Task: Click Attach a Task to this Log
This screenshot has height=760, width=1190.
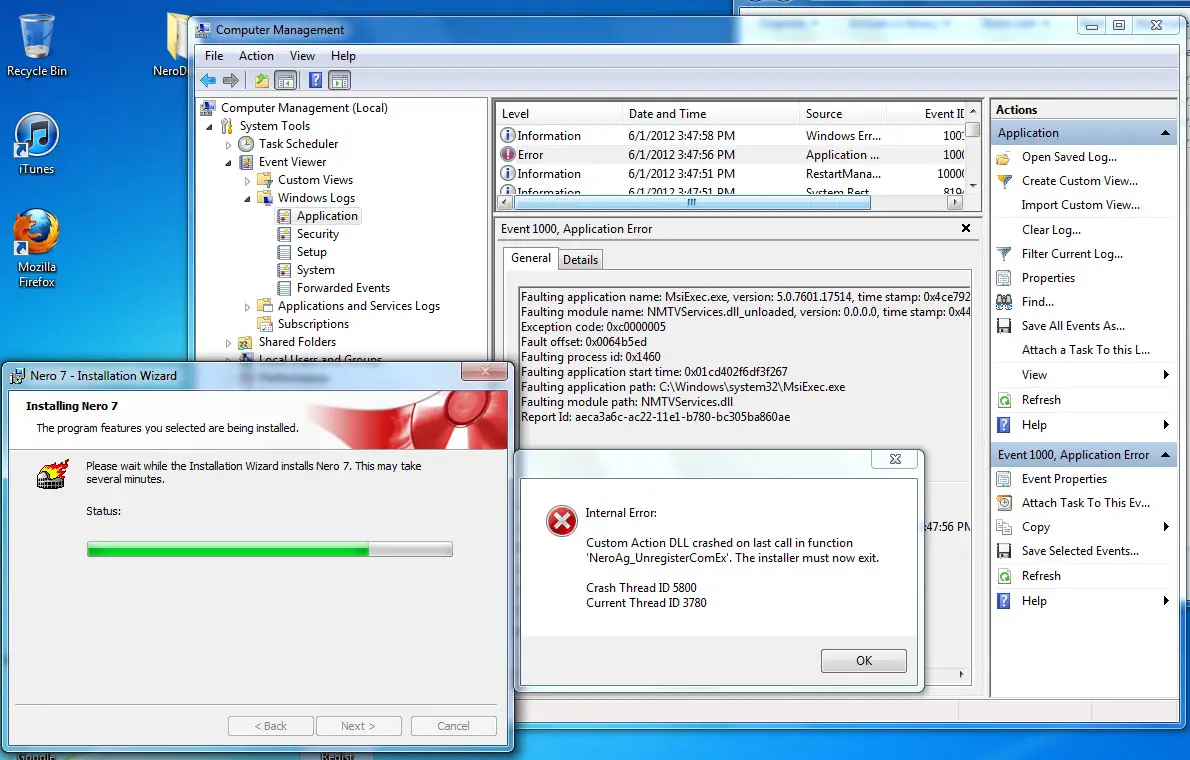Action: (1085, 350)
